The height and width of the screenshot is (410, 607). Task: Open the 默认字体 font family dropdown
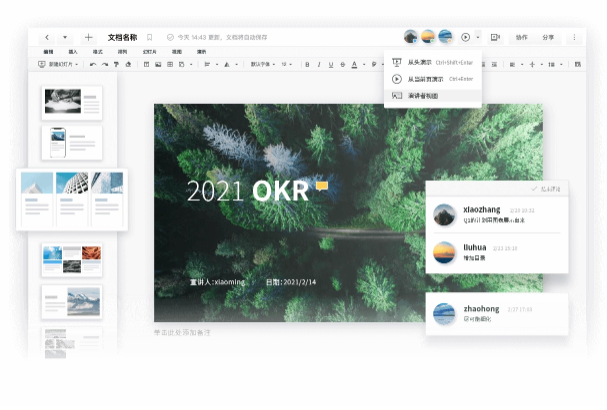262,64
